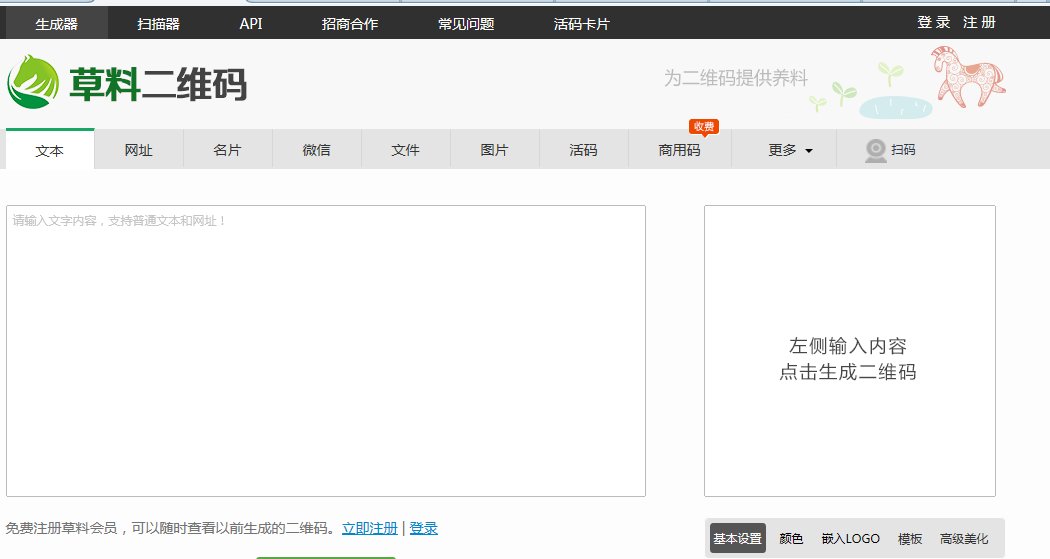Open the 模板 settings tab
Image resolution: width=1050 pixels, height=559 pixels.
tap(910, 538)
